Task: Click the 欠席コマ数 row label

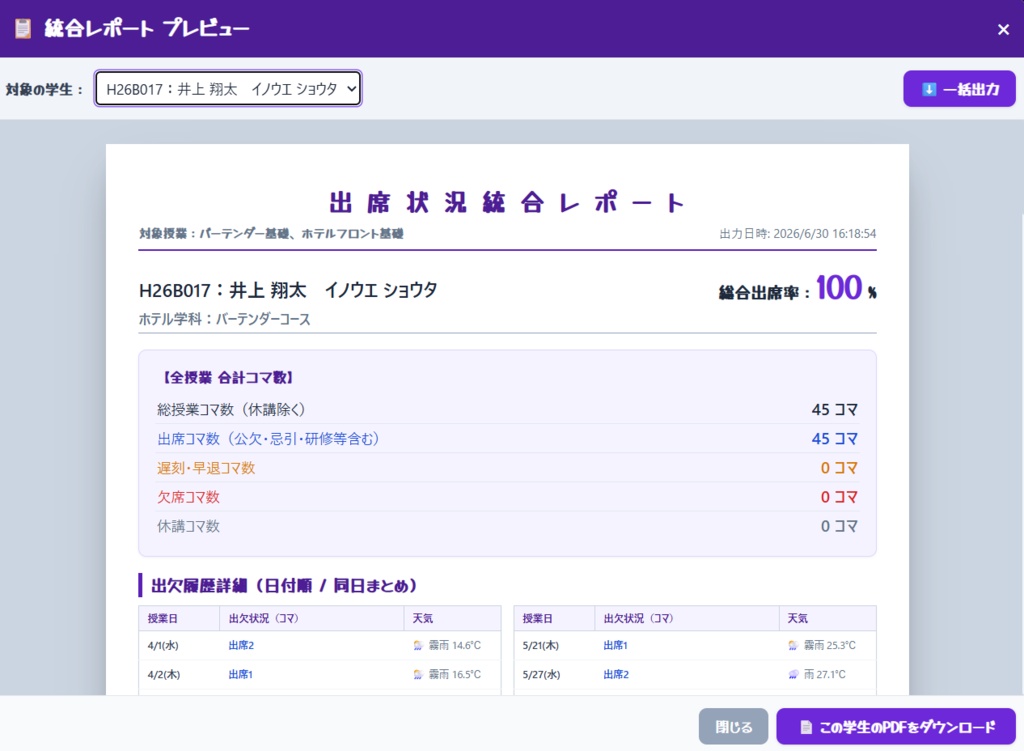Action: point(188,497)
